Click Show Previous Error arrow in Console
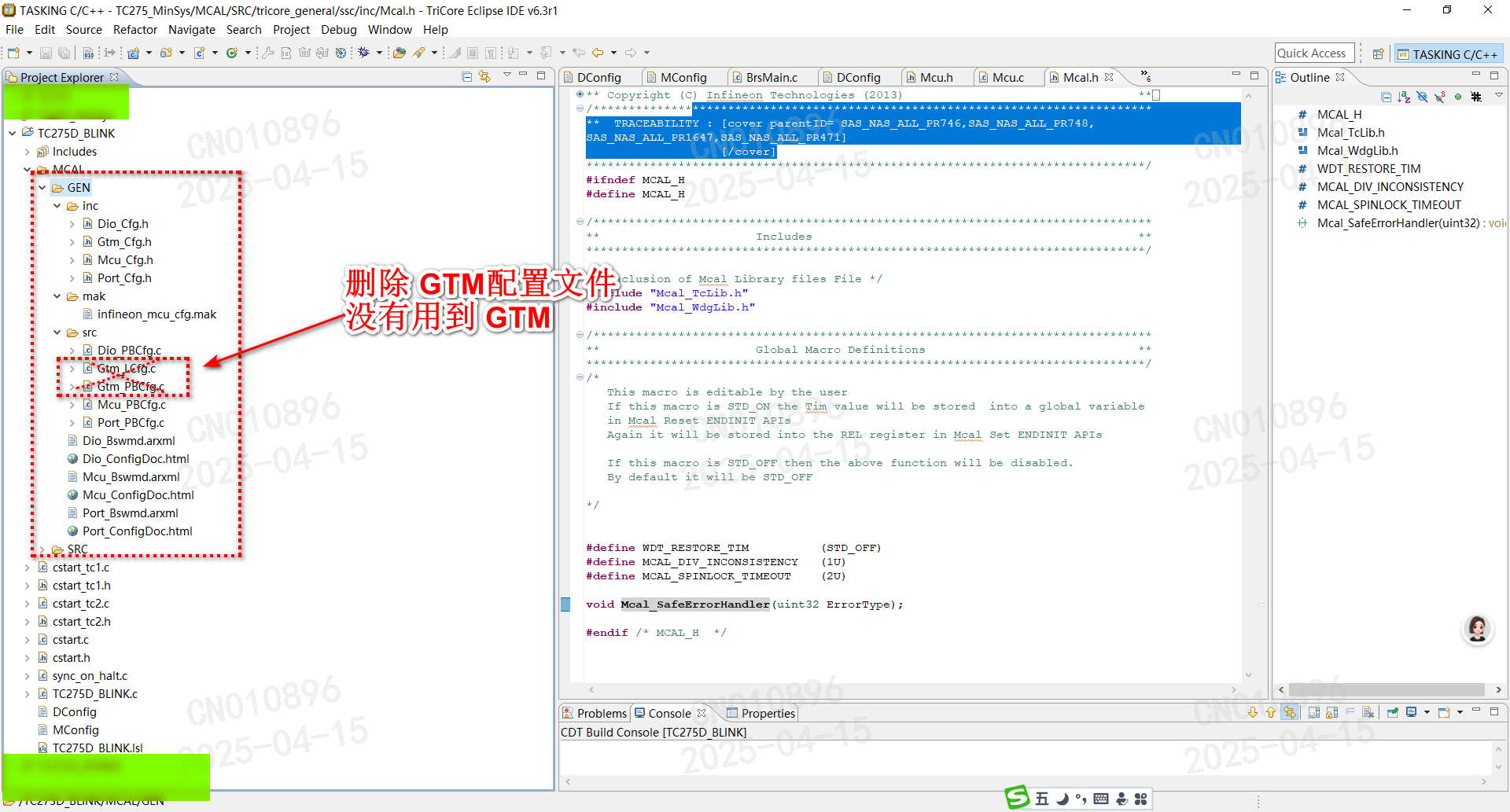This screenshot has height=812, width=1510. pos(1271,712)
